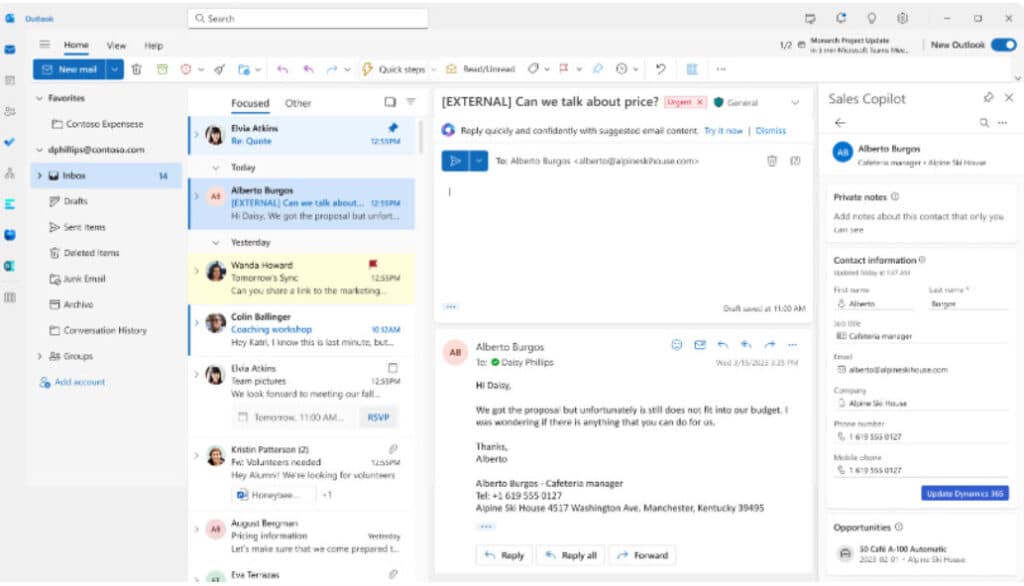This screenshot has width=1024, height=586.
Task: Select the Undo icon in the ribbon
Action: (660, 68)
